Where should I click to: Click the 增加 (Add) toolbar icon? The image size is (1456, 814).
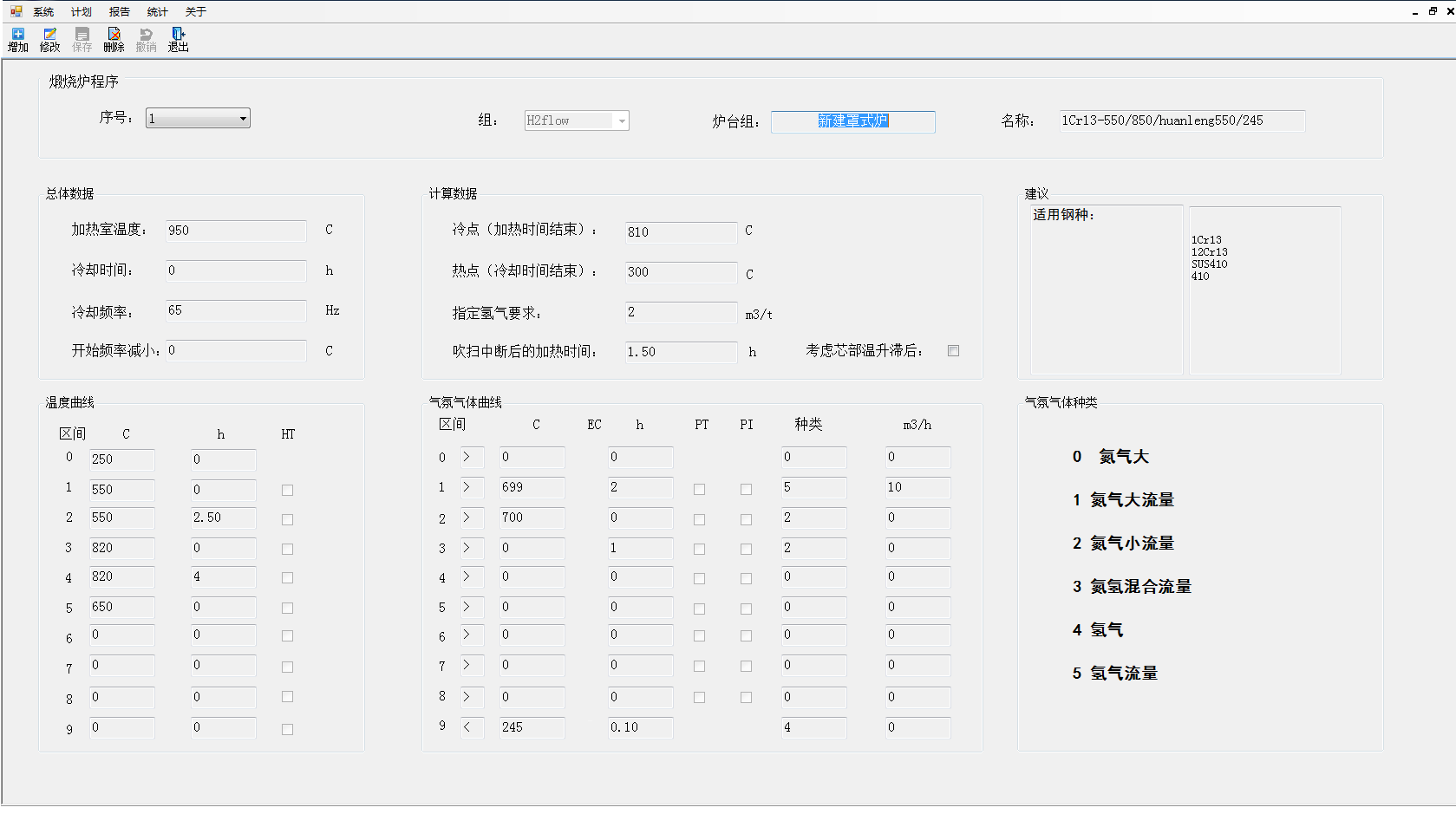point(18,39)
